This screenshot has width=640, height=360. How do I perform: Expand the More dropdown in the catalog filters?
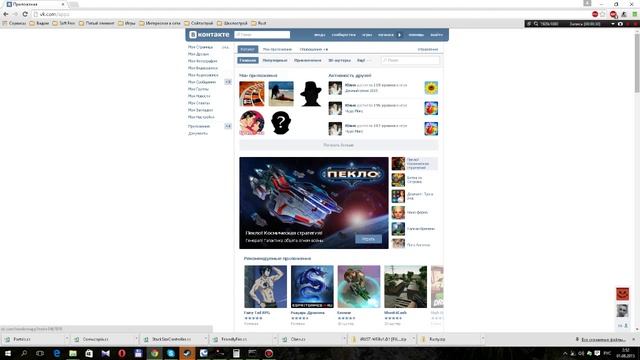tap(364, 60)
